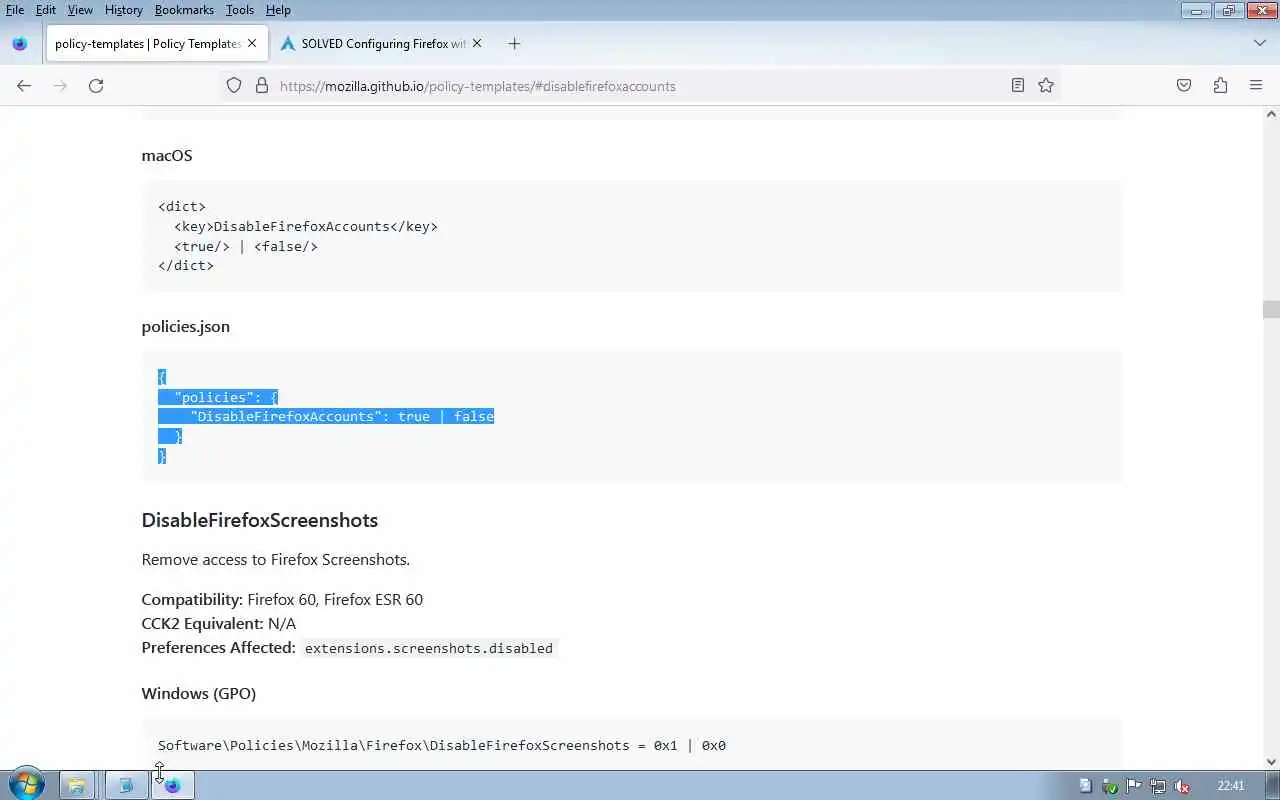This screenshot has width=1280, height=800.
Task: Open the File menu
Action: click(x=15, y=10)
